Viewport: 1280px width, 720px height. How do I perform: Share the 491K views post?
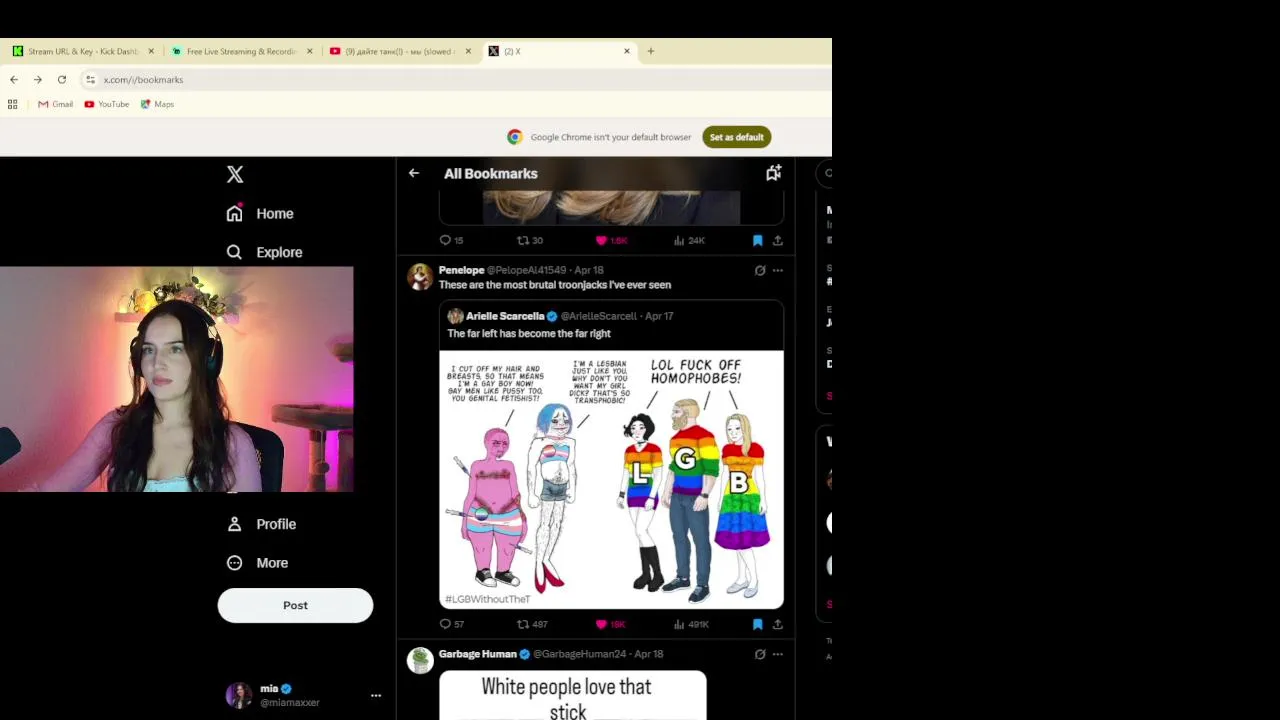777,624
